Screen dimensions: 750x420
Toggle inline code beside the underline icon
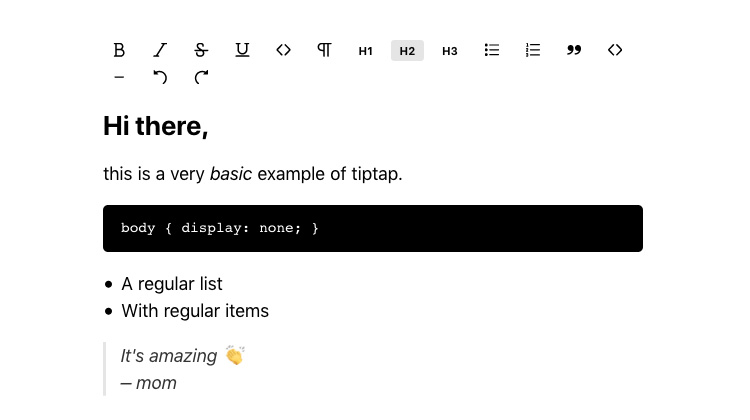coord(283,50)
